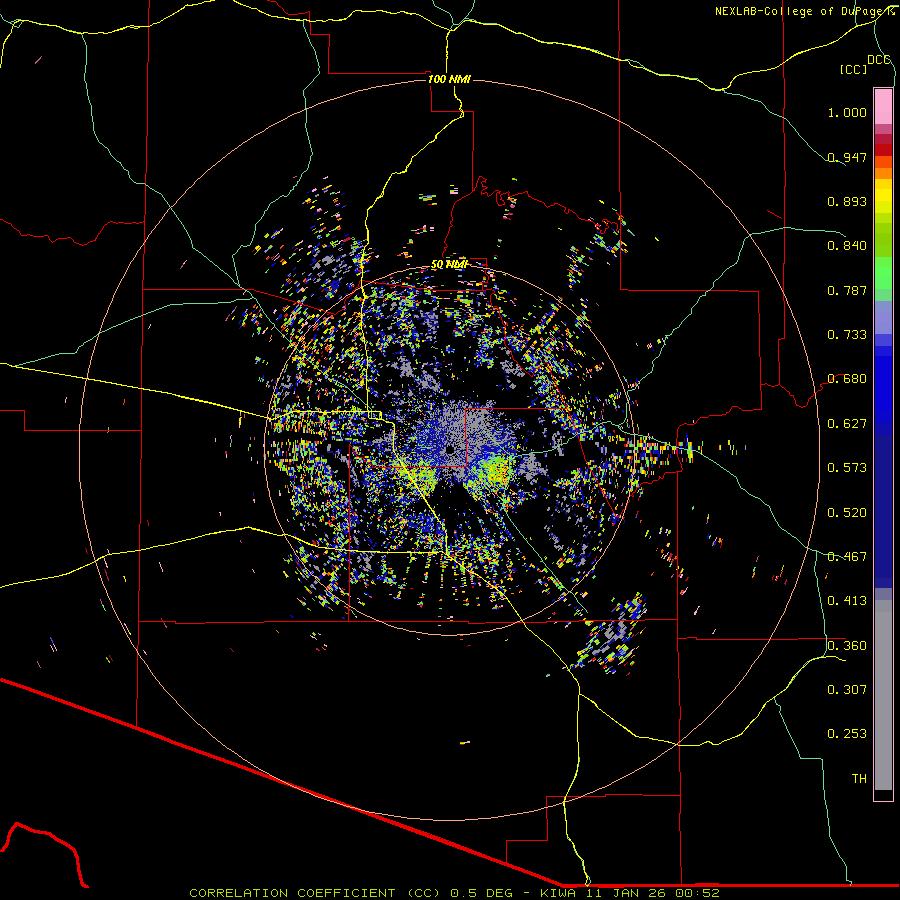This screenshot has width=900, height=900.
Task: Click the 0.520 legend label
Action: 847,513
